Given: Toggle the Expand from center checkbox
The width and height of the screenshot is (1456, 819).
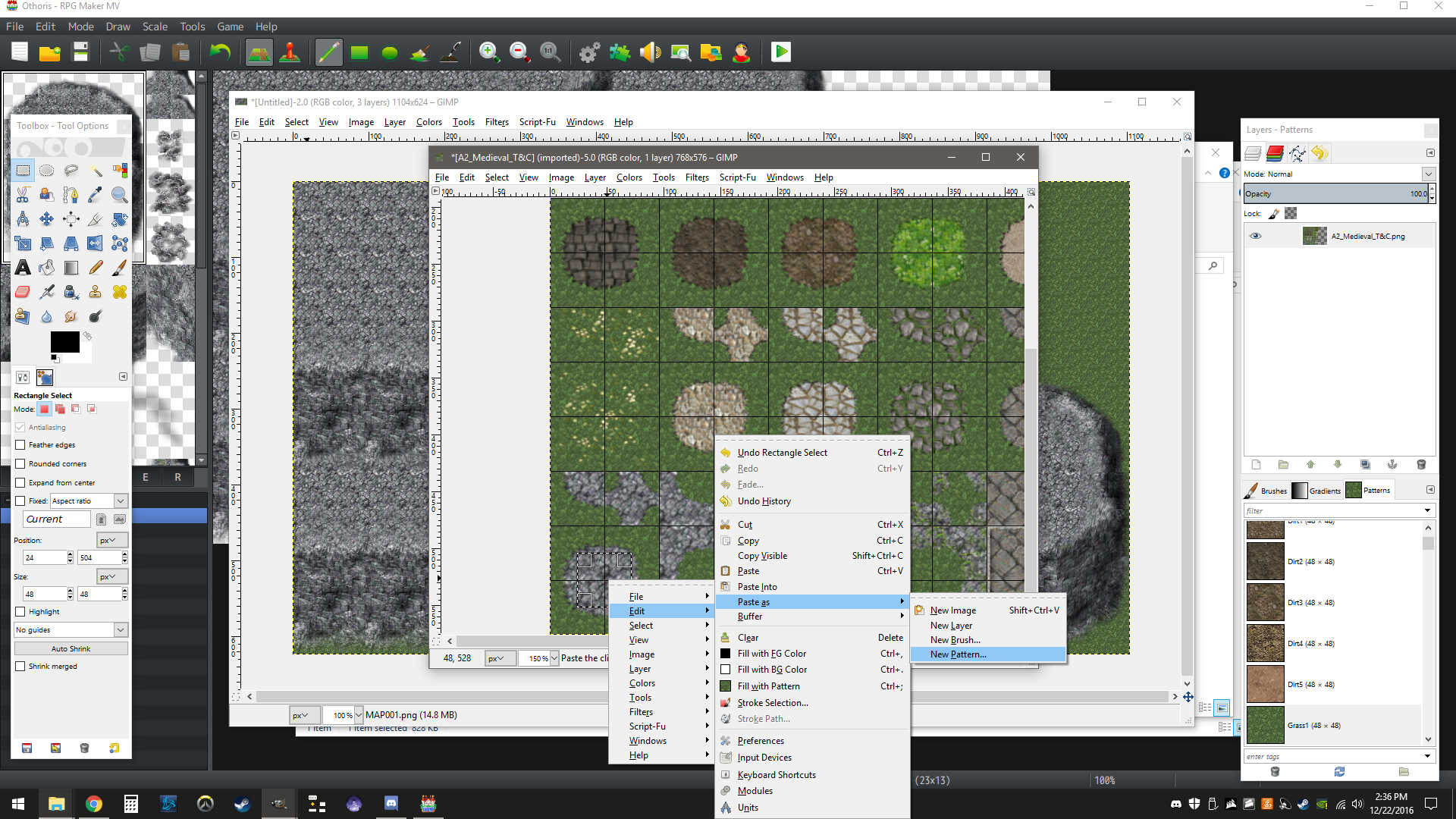Looking at the screenshot, I should [x=20, y=483].
